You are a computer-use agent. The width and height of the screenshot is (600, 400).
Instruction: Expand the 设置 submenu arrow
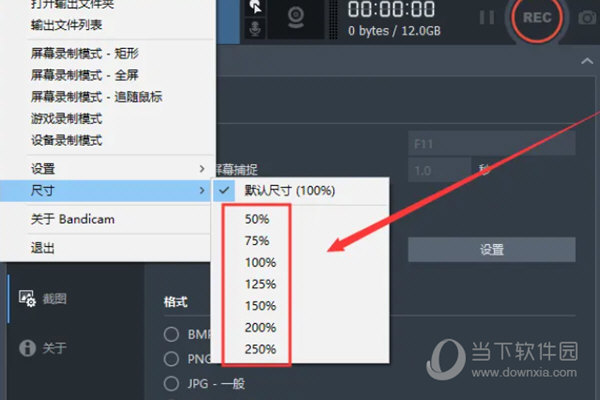click(x=202, y=169)
